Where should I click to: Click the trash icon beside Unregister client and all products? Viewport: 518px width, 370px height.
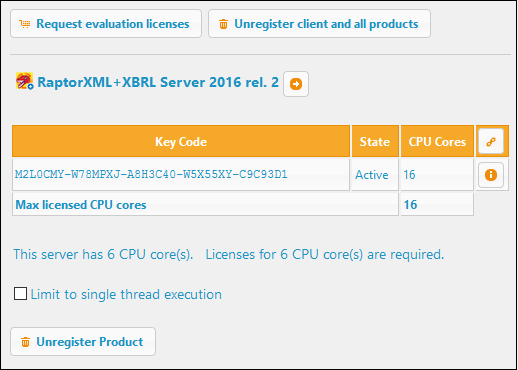point(223,24)
